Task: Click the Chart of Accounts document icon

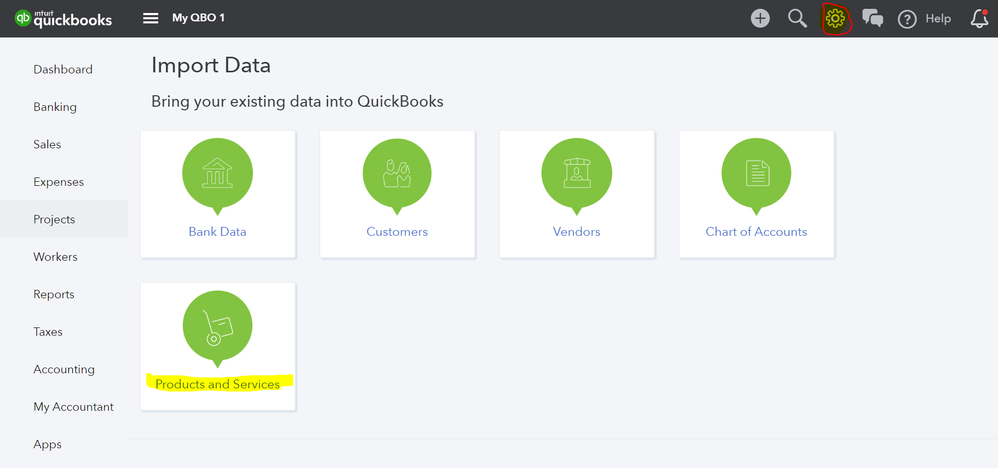Action: (x=756, y=174)
